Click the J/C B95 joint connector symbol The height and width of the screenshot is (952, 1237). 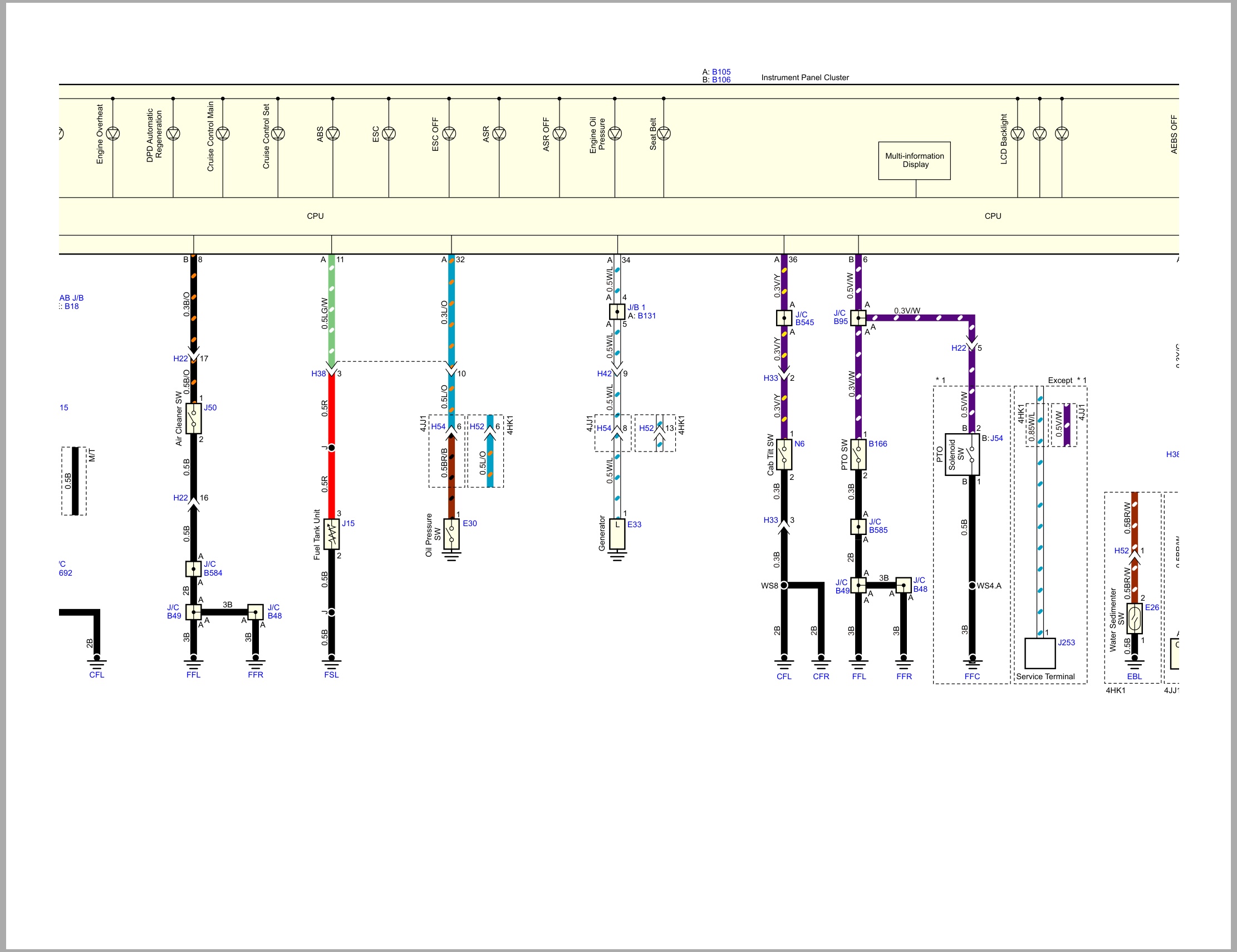click(x=858, y=318)
